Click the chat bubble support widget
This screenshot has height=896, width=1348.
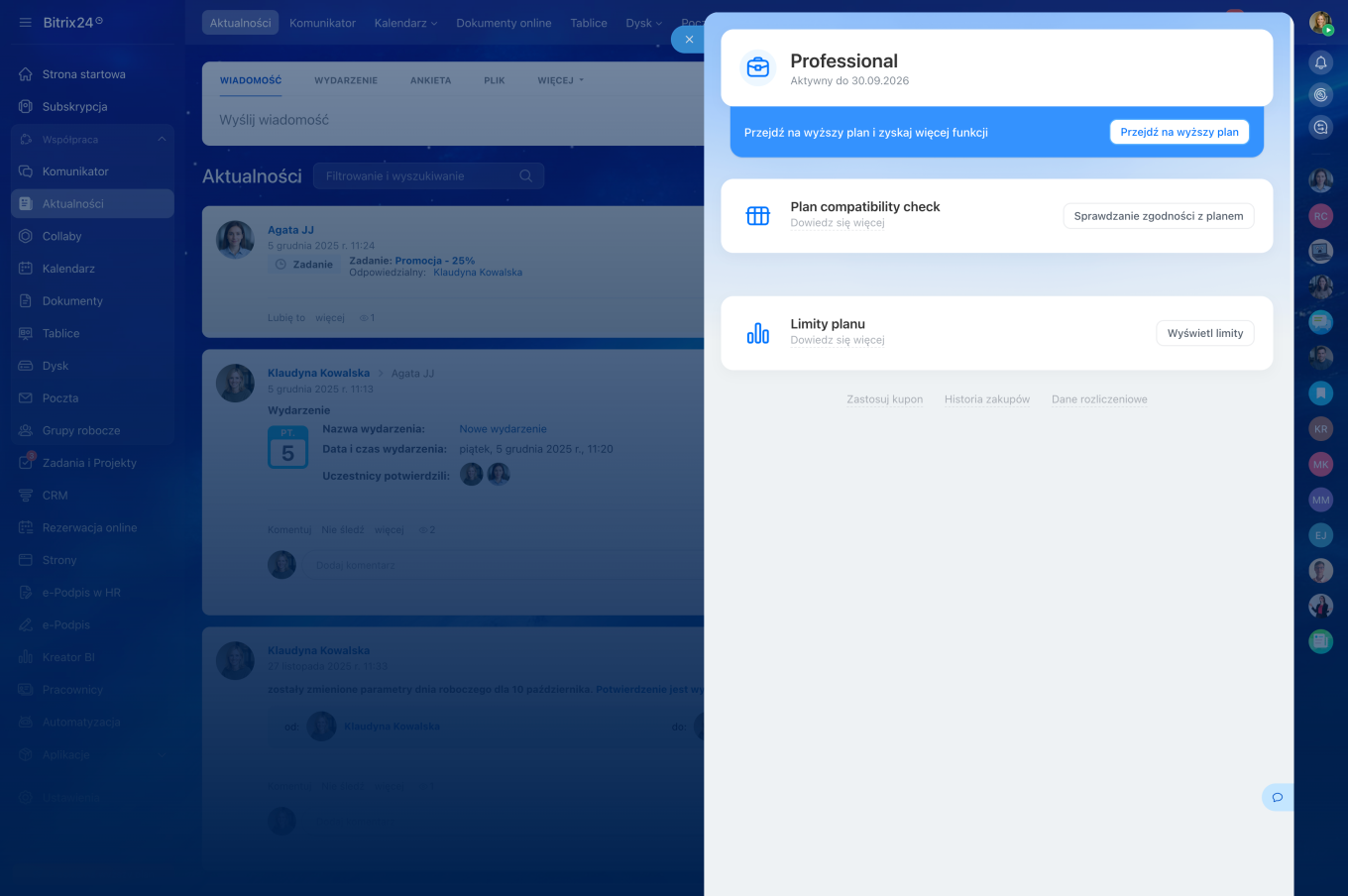point(1278,797)
